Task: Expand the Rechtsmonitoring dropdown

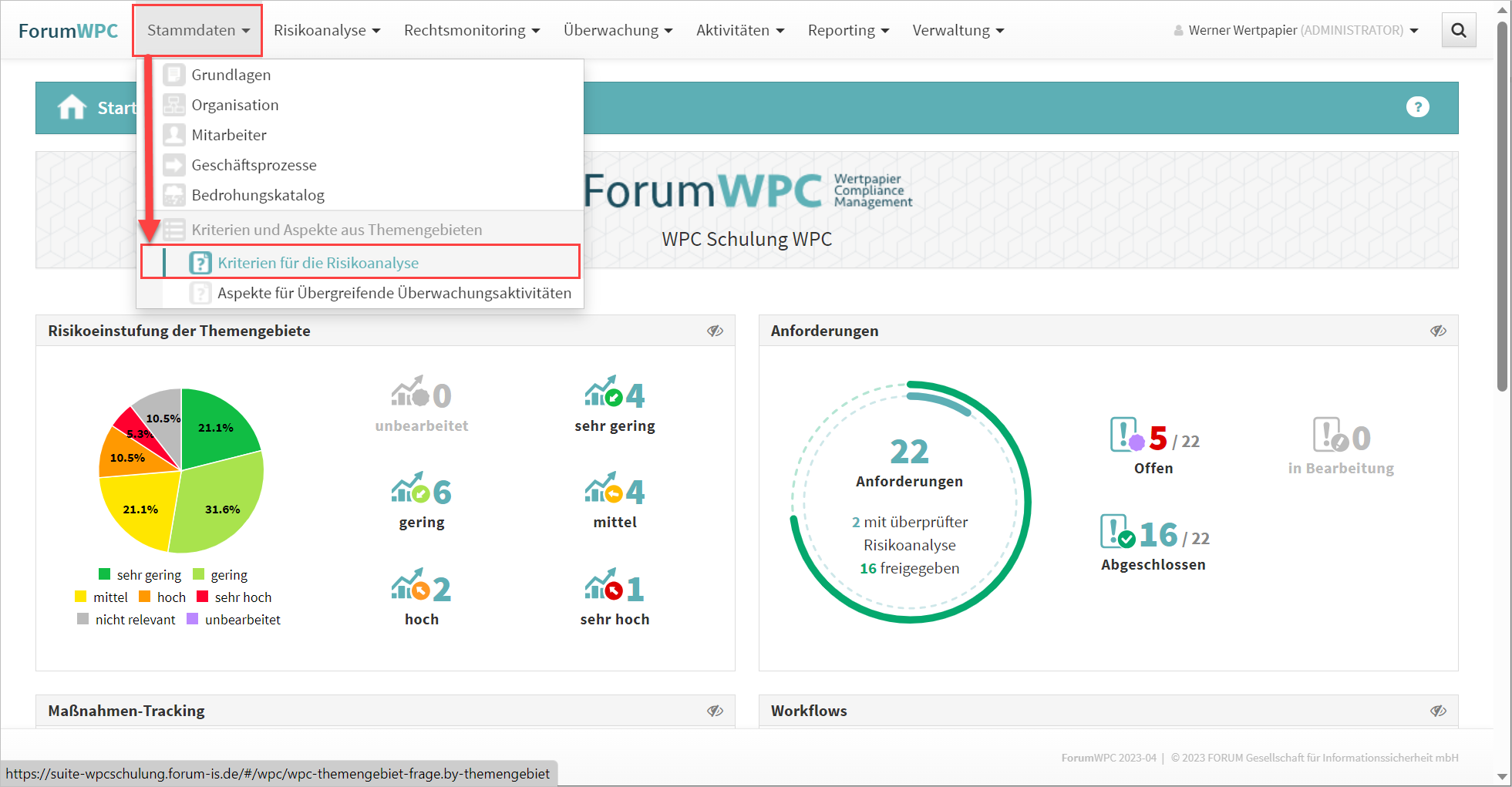Action: point(471,30)
